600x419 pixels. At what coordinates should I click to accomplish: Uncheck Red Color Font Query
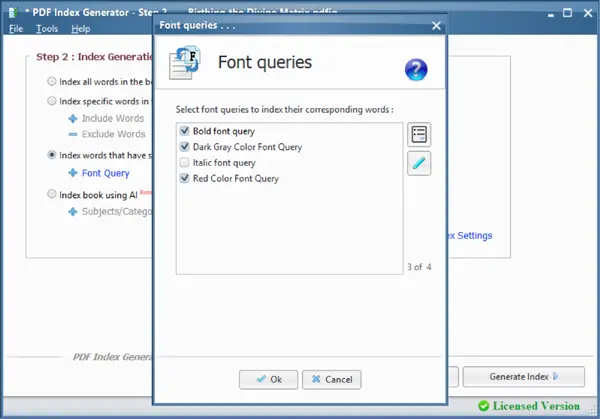click(184, 178)
